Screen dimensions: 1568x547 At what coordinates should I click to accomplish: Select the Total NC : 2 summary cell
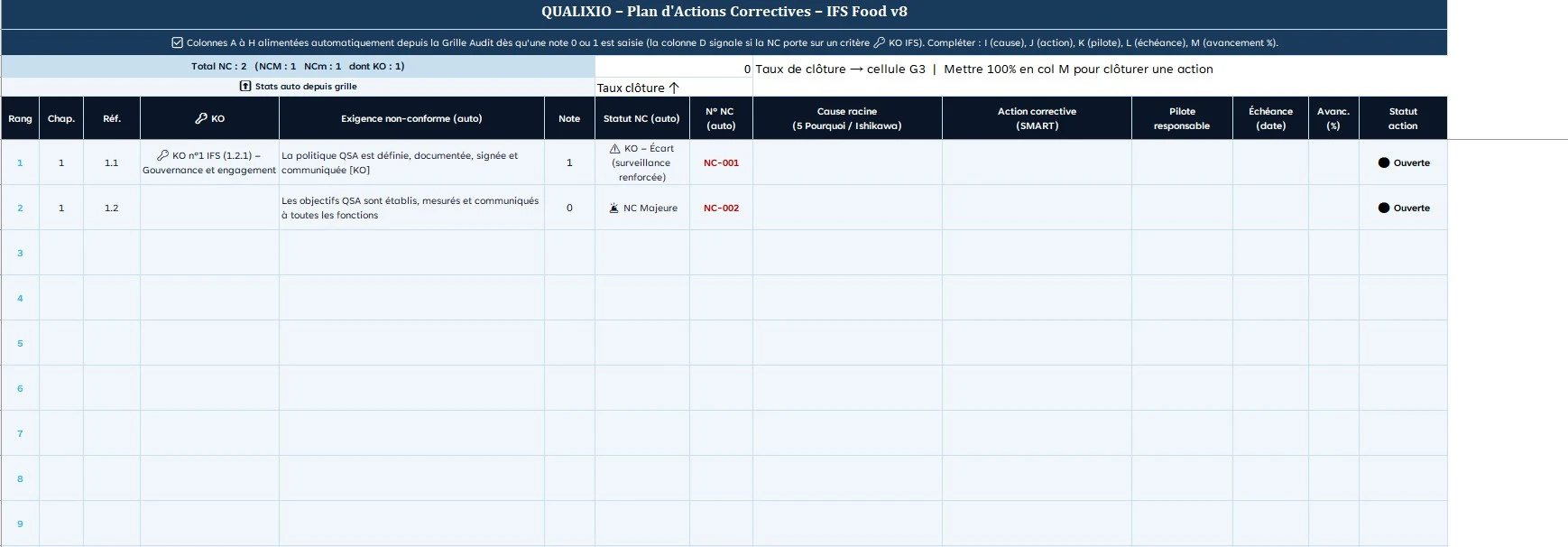pyautogui.click(x=298, y=66)
